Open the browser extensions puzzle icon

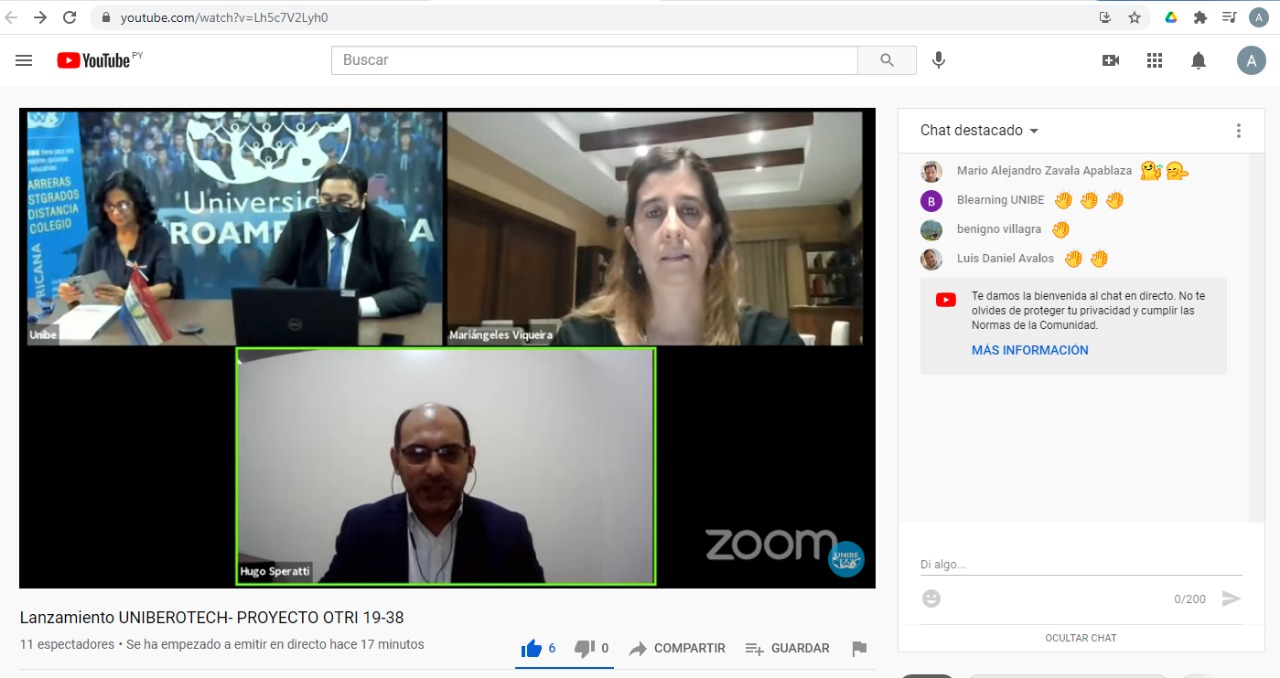tap(1200, 17)
